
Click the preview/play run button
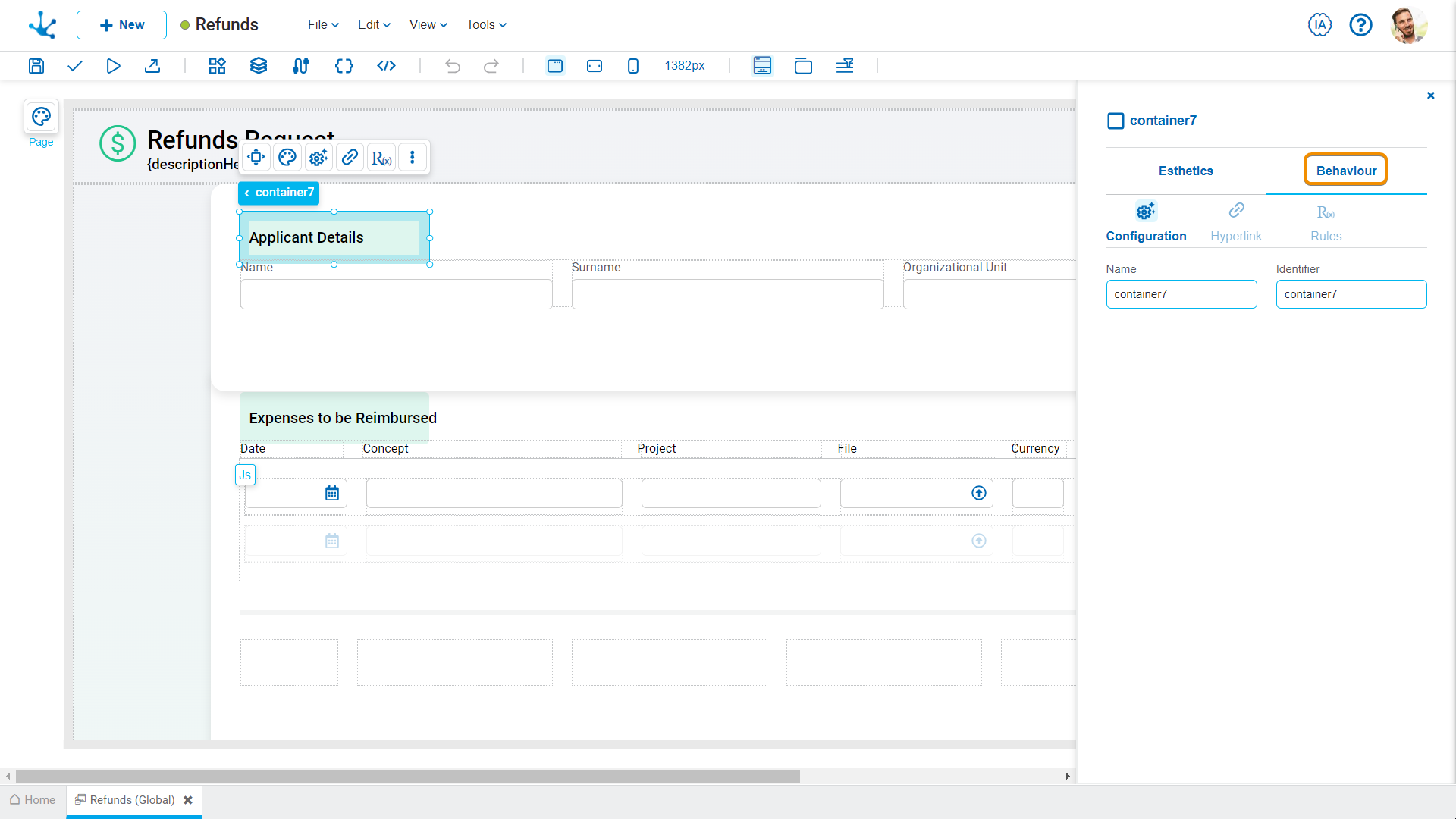click(x=113, y=65)
